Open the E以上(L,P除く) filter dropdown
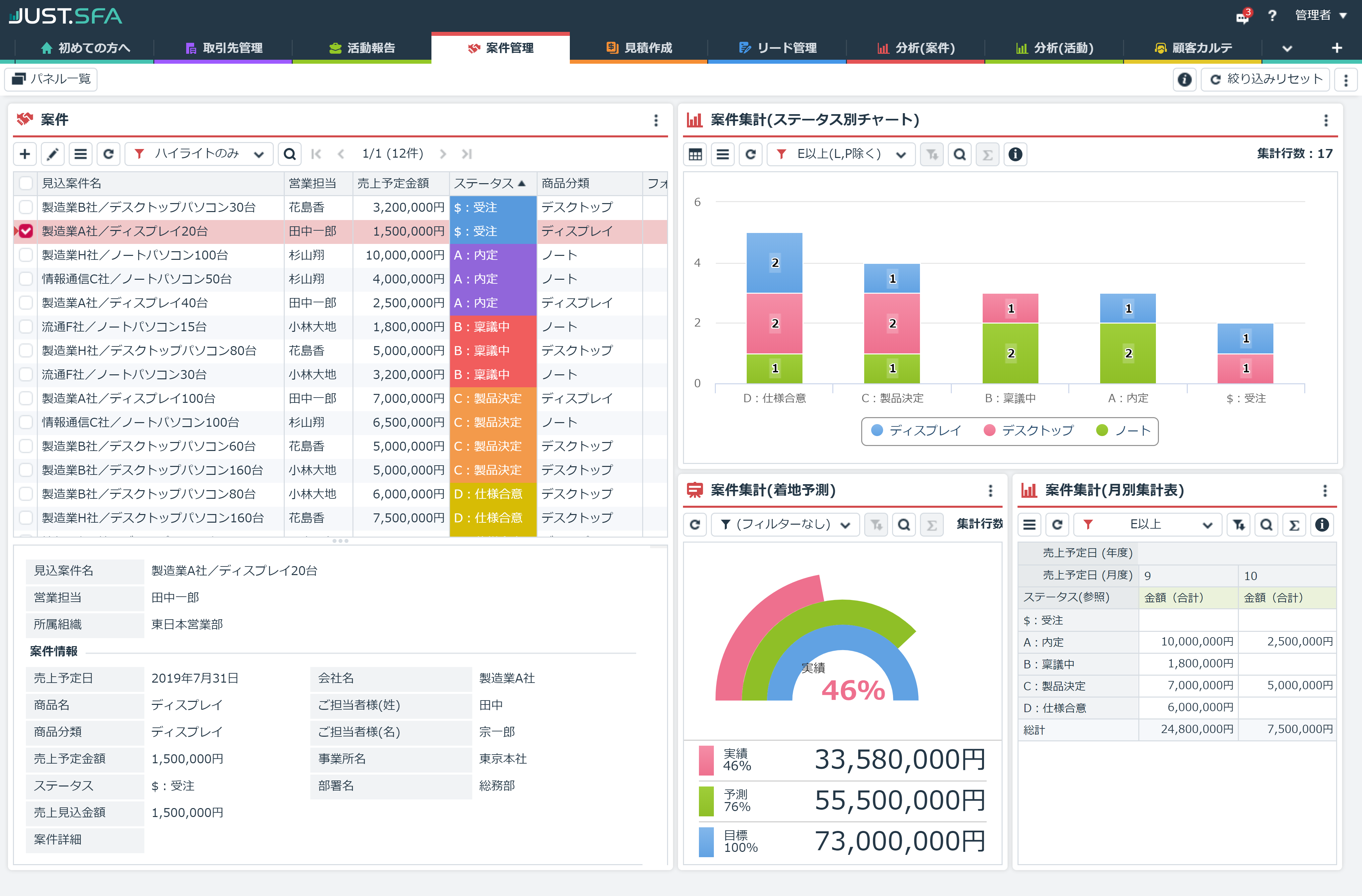The image size is (1362, 896). coord(841,155)
